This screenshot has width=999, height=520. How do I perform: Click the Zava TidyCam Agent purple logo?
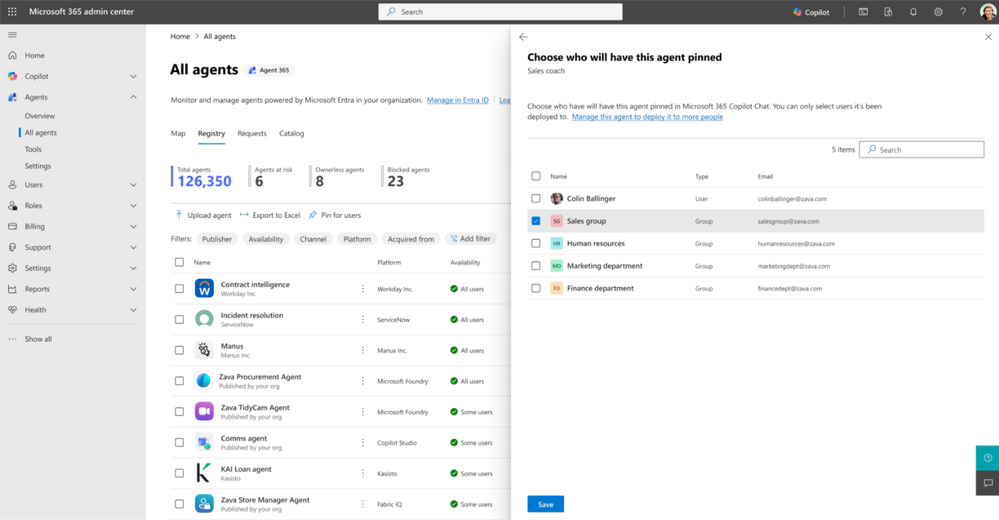pos(204,411)
